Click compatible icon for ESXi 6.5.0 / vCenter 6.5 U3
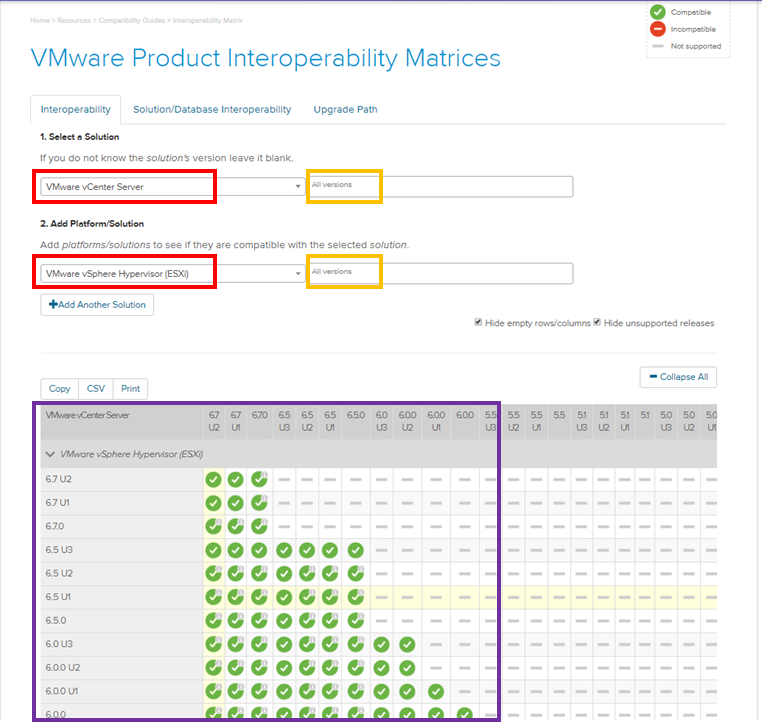This screenshot has height=722, width=762. click(x=284, y=621)
